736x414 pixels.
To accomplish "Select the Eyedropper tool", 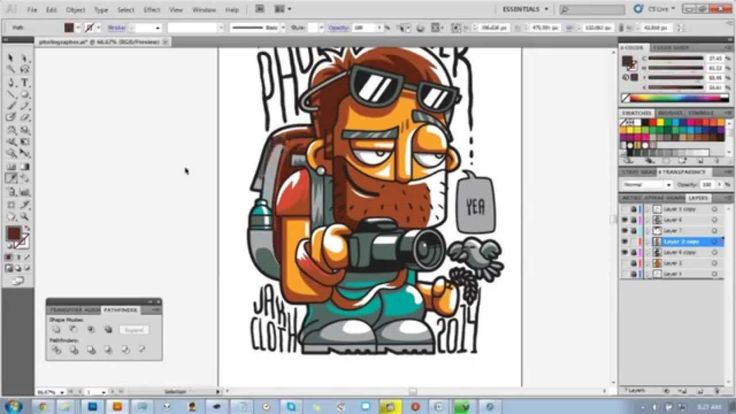I will coord(11,178).
